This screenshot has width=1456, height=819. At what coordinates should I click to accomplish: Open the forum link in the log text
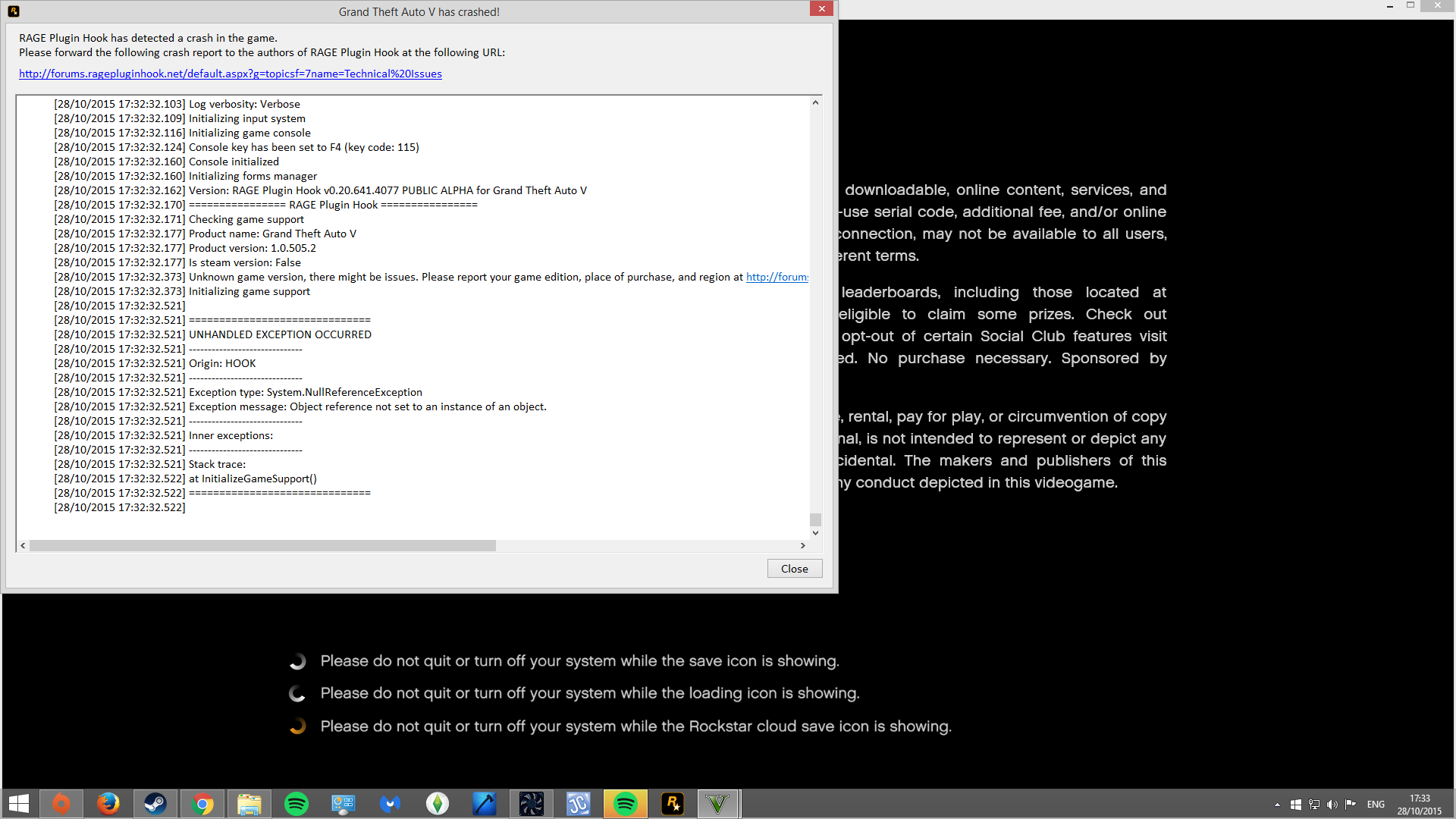[x=777, y=277]
